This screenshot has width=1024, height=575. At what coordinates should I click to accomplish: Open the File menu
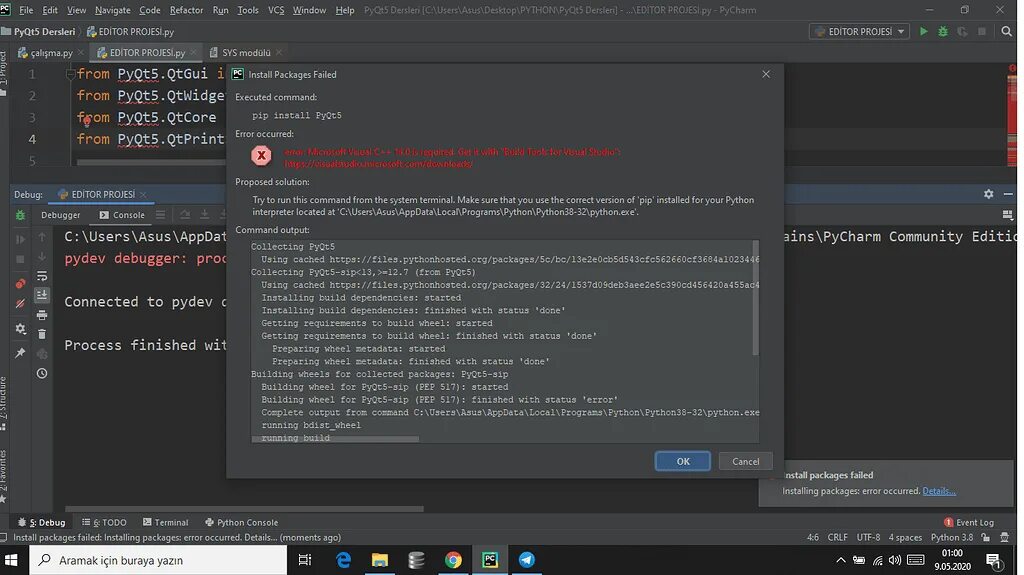tap(26, 10)
